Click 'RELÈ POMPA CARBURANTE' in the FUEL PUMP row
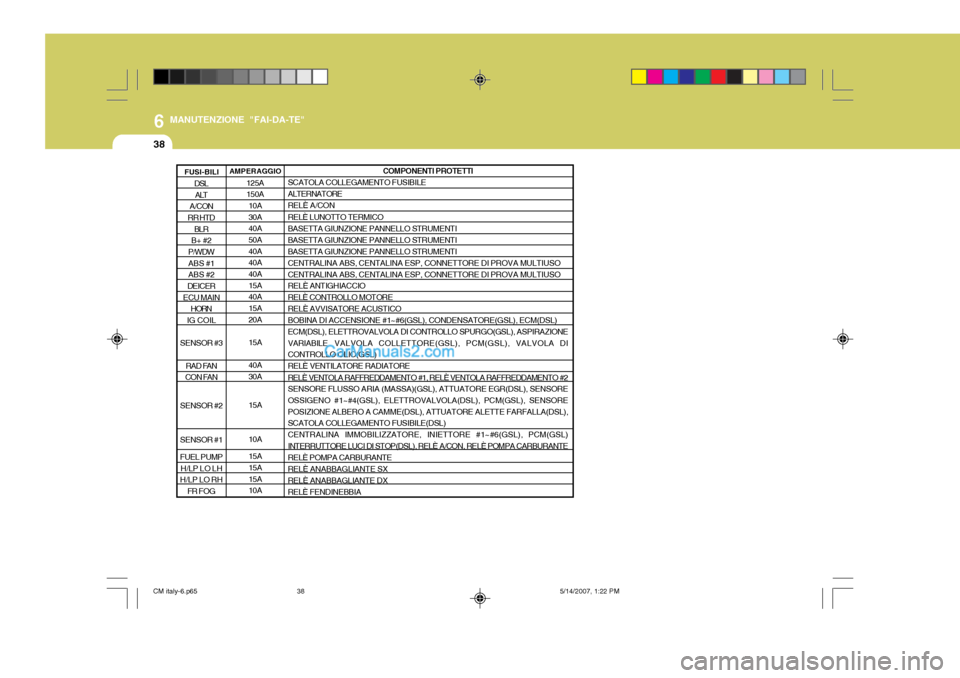 (x=340, y=458)
